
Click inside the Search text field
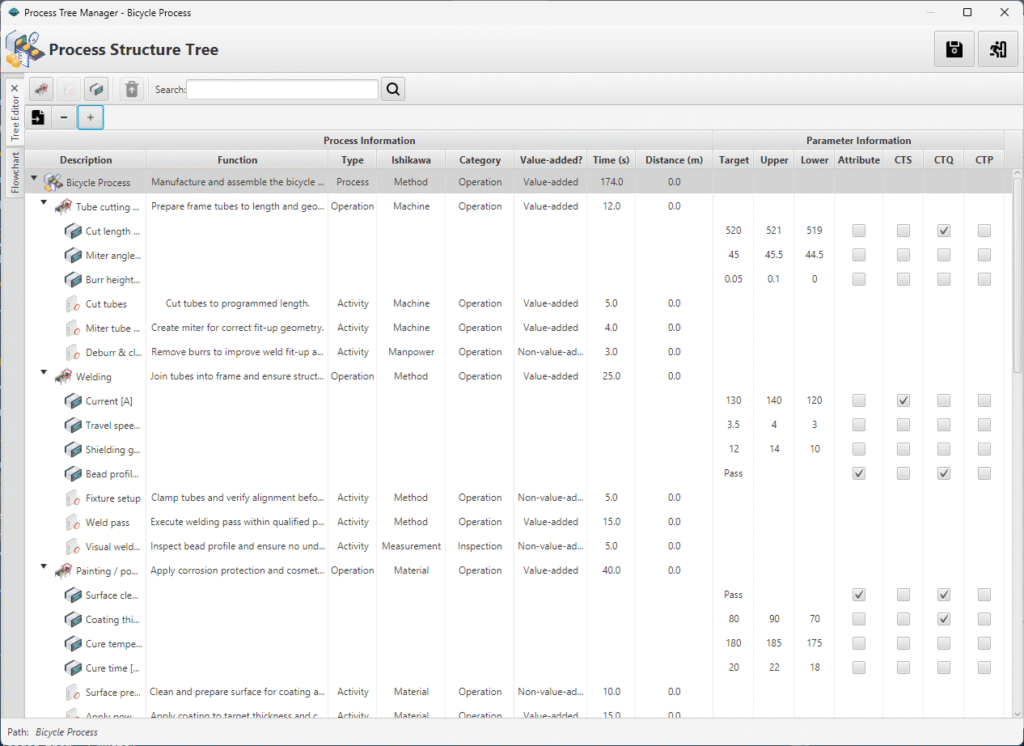click(x=283, y=89)
